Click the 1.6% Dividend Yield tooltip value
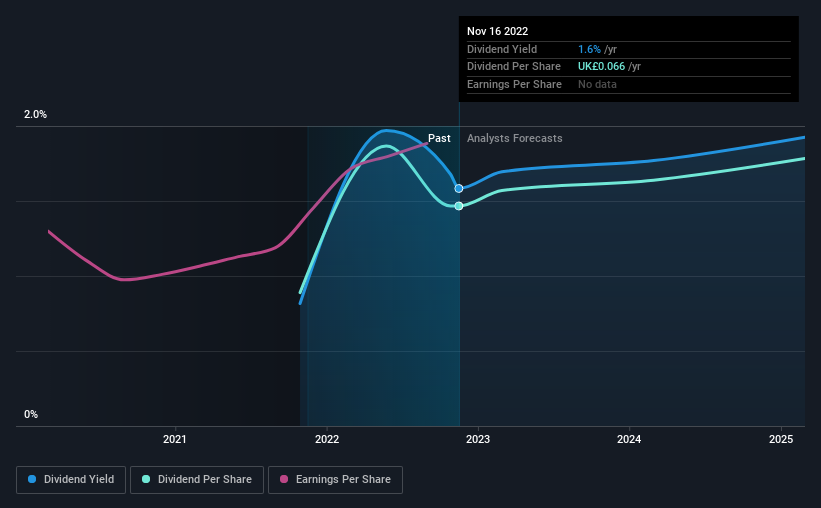This screenshot has height=508, width=821. pos(589,49)
